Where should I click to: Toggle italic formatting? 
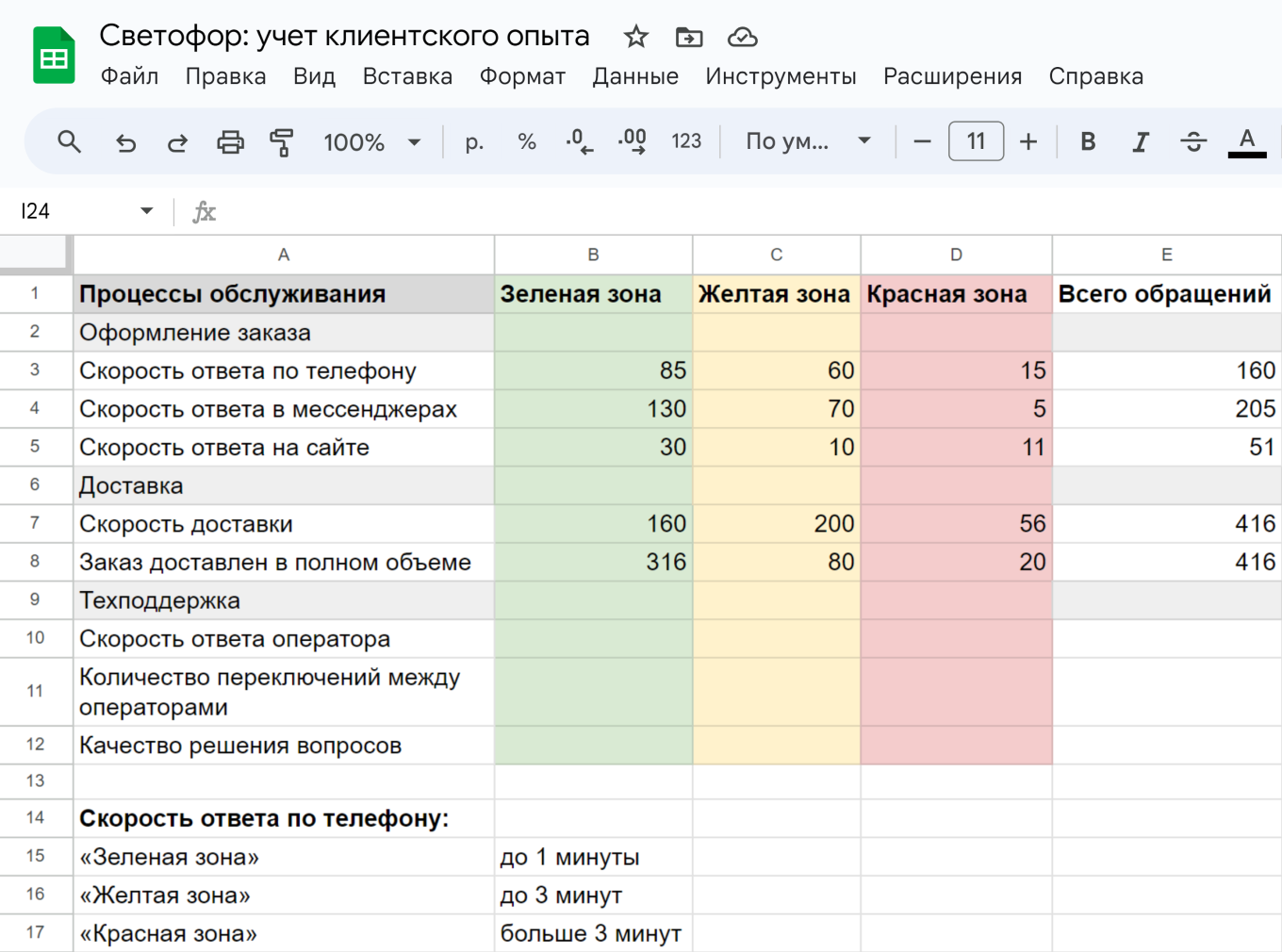tap(1141, 141)
